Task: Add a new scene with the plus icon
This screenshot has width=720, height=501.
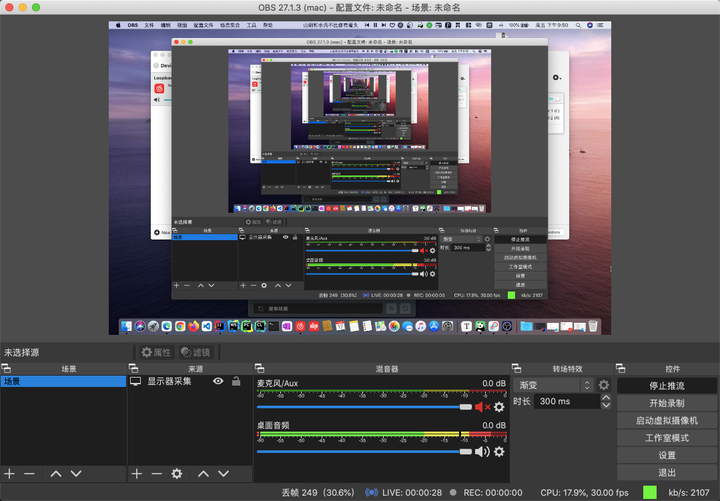Action: 9,473
